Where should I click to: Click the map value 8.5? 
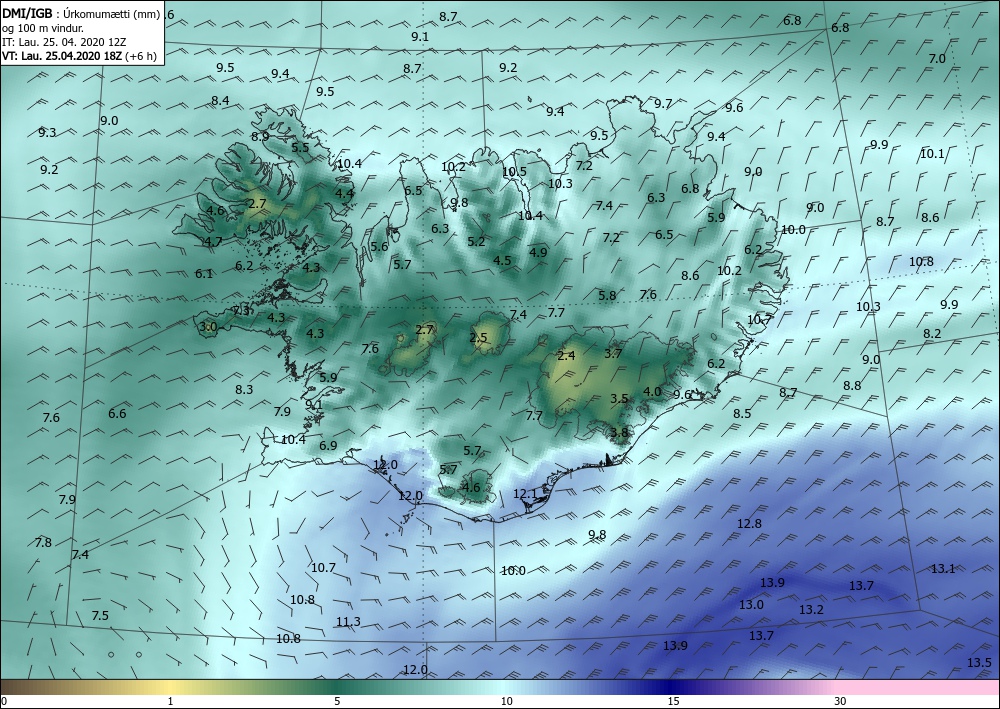click(742, 413)
